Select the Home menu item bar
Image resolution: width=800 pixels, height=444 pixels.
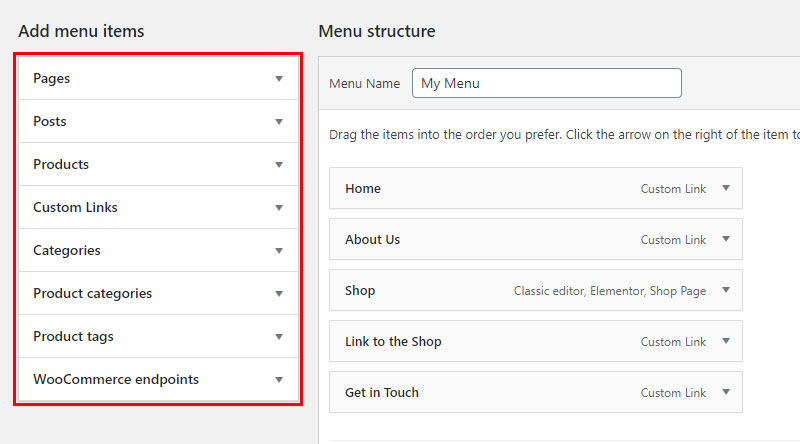coord(536,188)
